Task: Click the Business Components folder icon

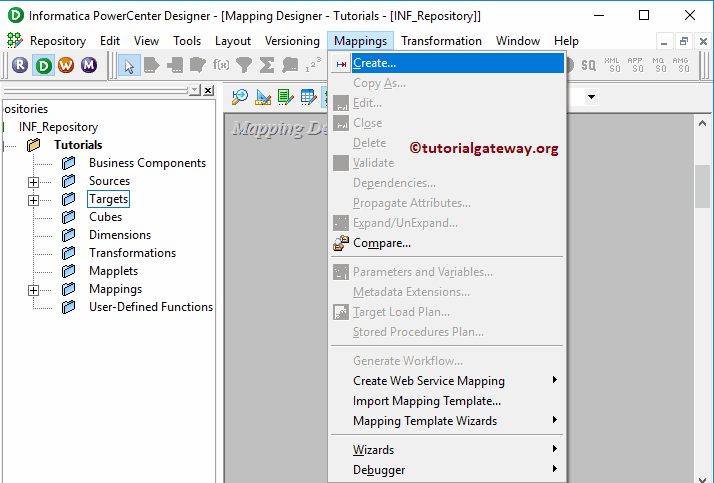Action: (68, 163)
